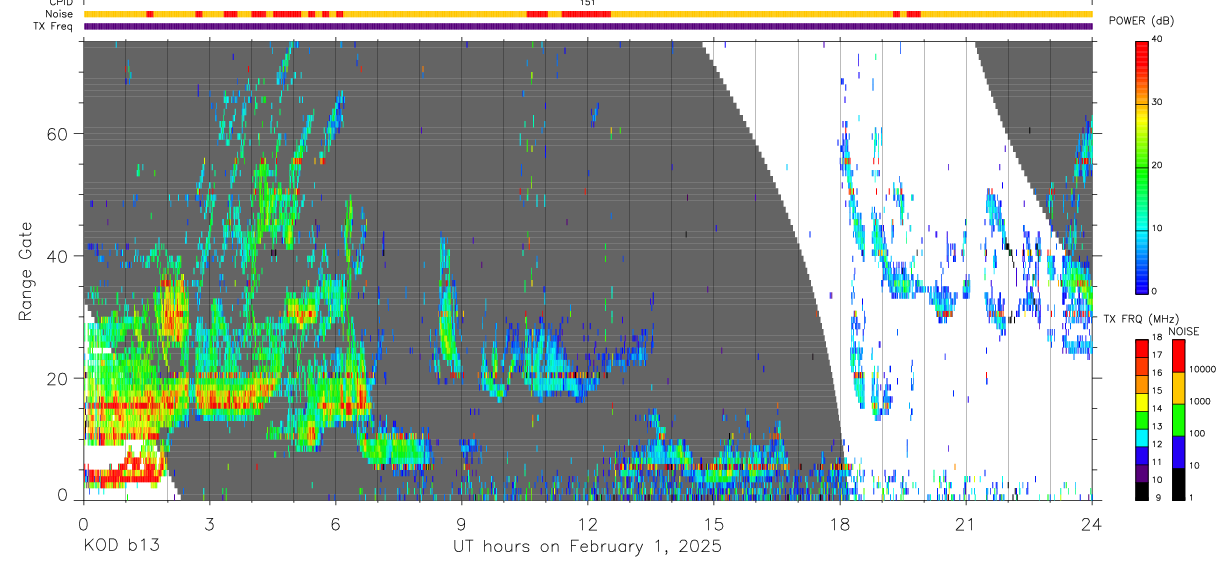
Task: Click the orange and red Noise strip above the plot
Action: click(587, 15)
